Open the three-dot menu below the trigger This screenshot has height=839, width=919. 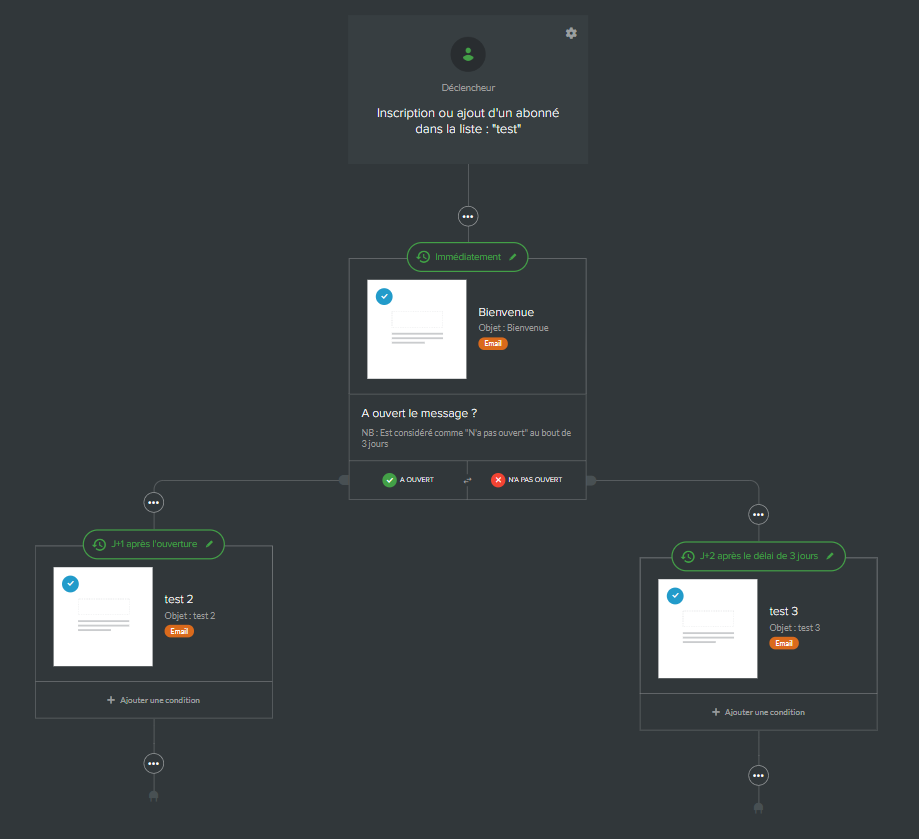click(x=468, y=216)
